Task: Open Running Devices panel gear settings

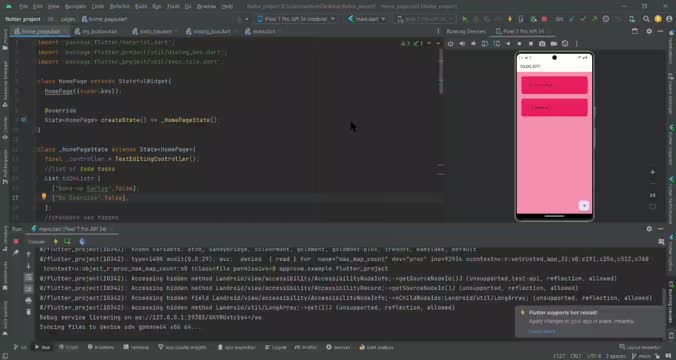Action: [x=649, y=31]
